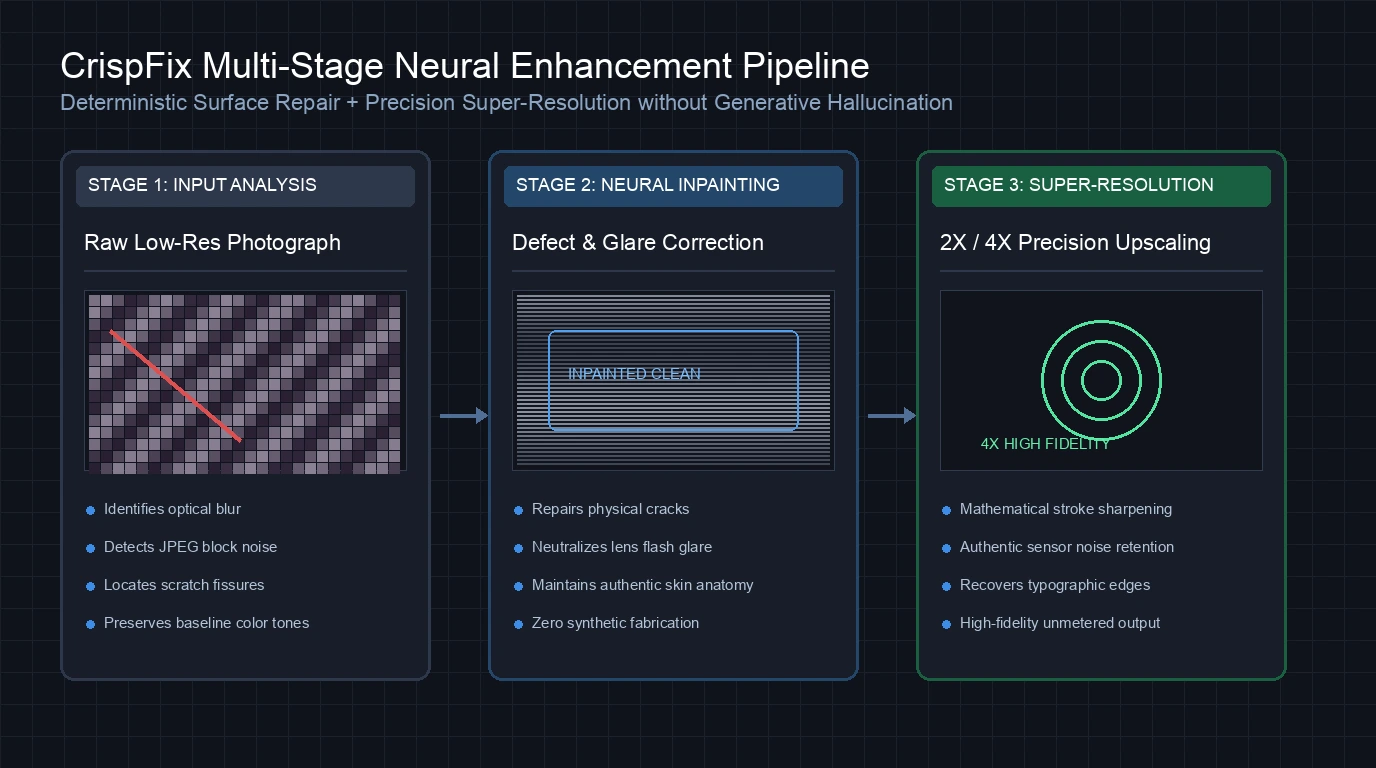Select the Stage 1: Input Analysis header
The image size is (1376, 768).
click(x=245, y=186)
